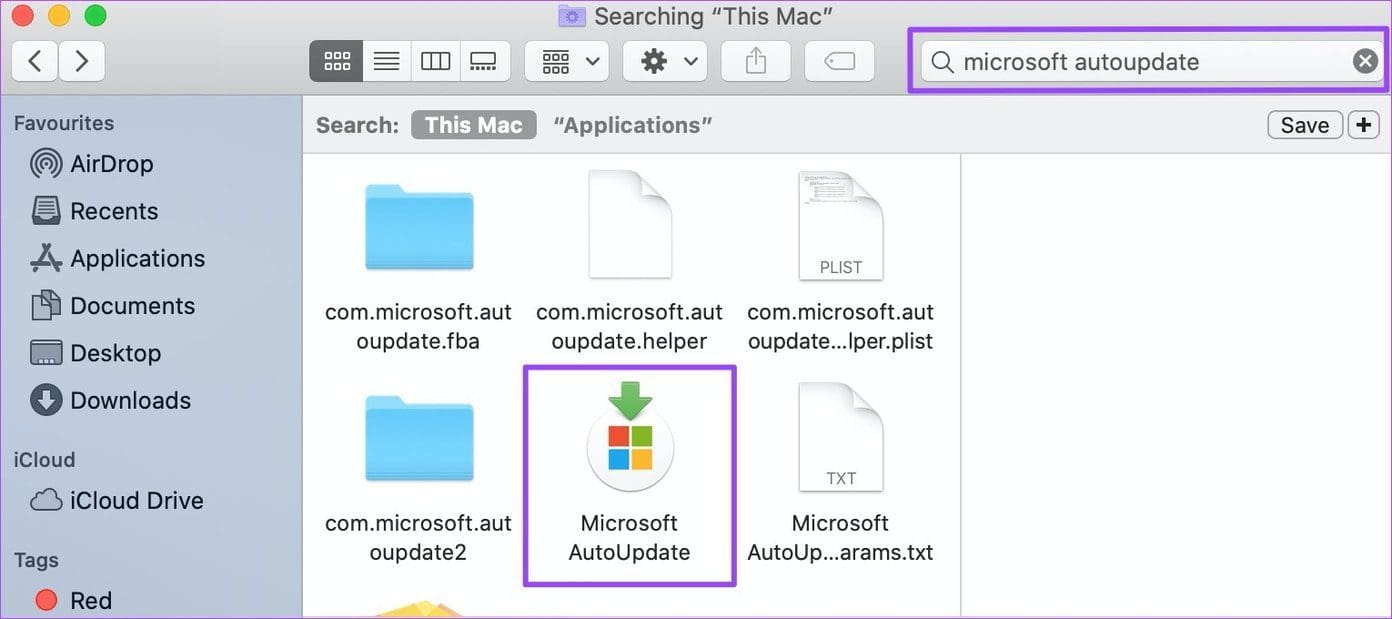Open Applications in the sidebar
This screenshot has height=619, width=1392.
click(x=117, y=258)
